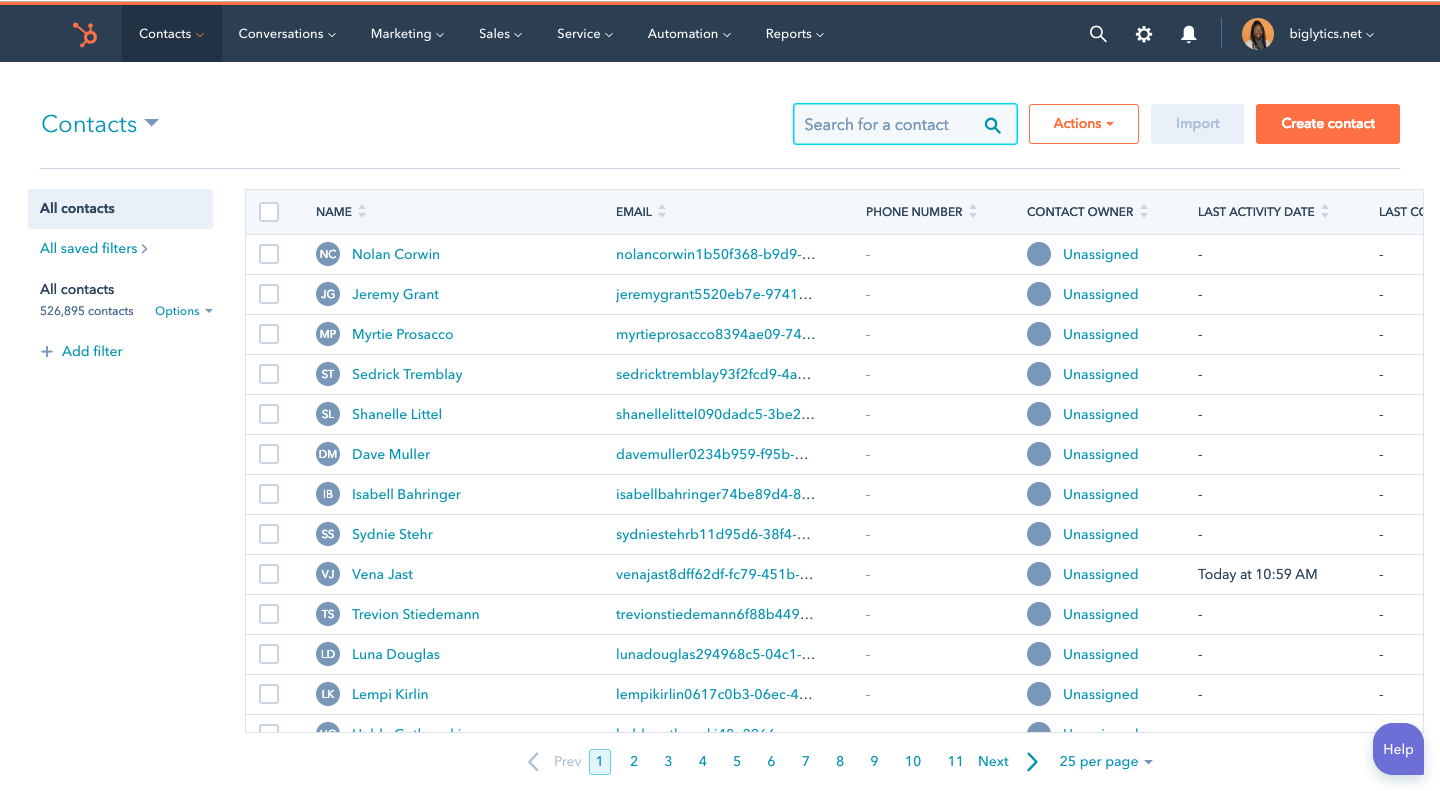Open the 25 per page dropdown
The width and height of the screenshot is (1440, 791).
1105,761
